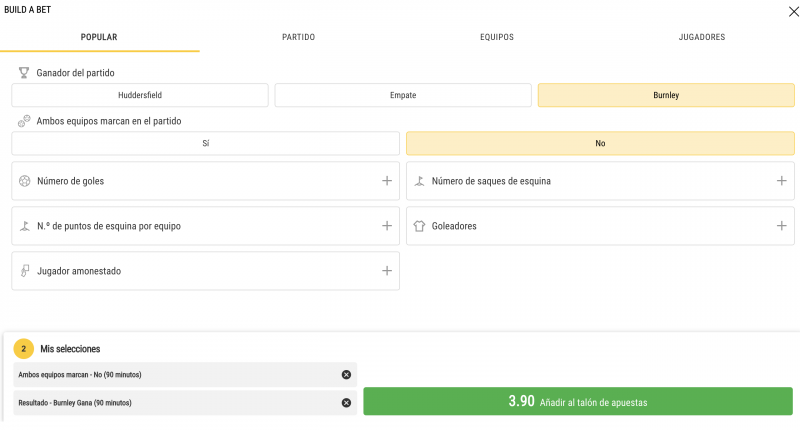Expand Número de saques de esquina market
This screenshot has height=430, width=800.
point(781,181)
